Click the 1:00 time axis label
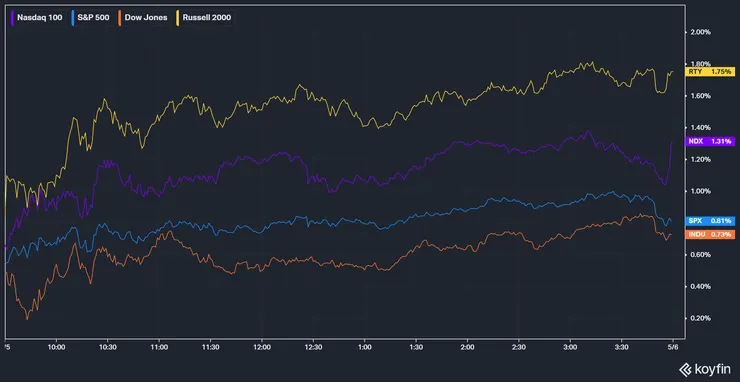This screenshot has height=382, width=740. (365, 347)
